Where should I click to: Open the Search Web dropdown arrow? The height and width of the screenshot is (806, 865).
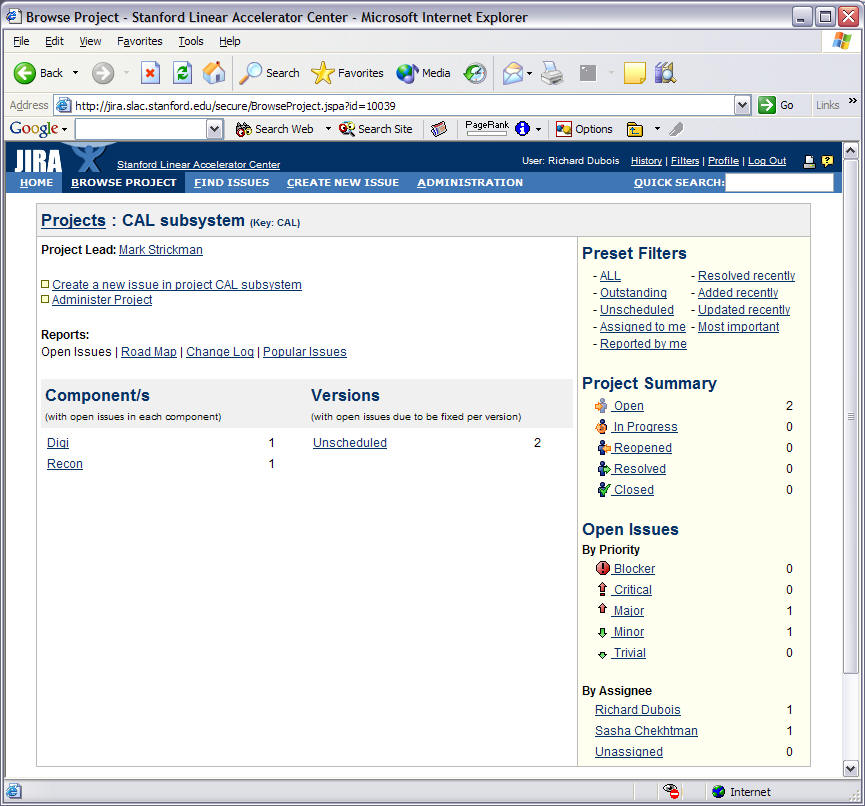(328, 129)
